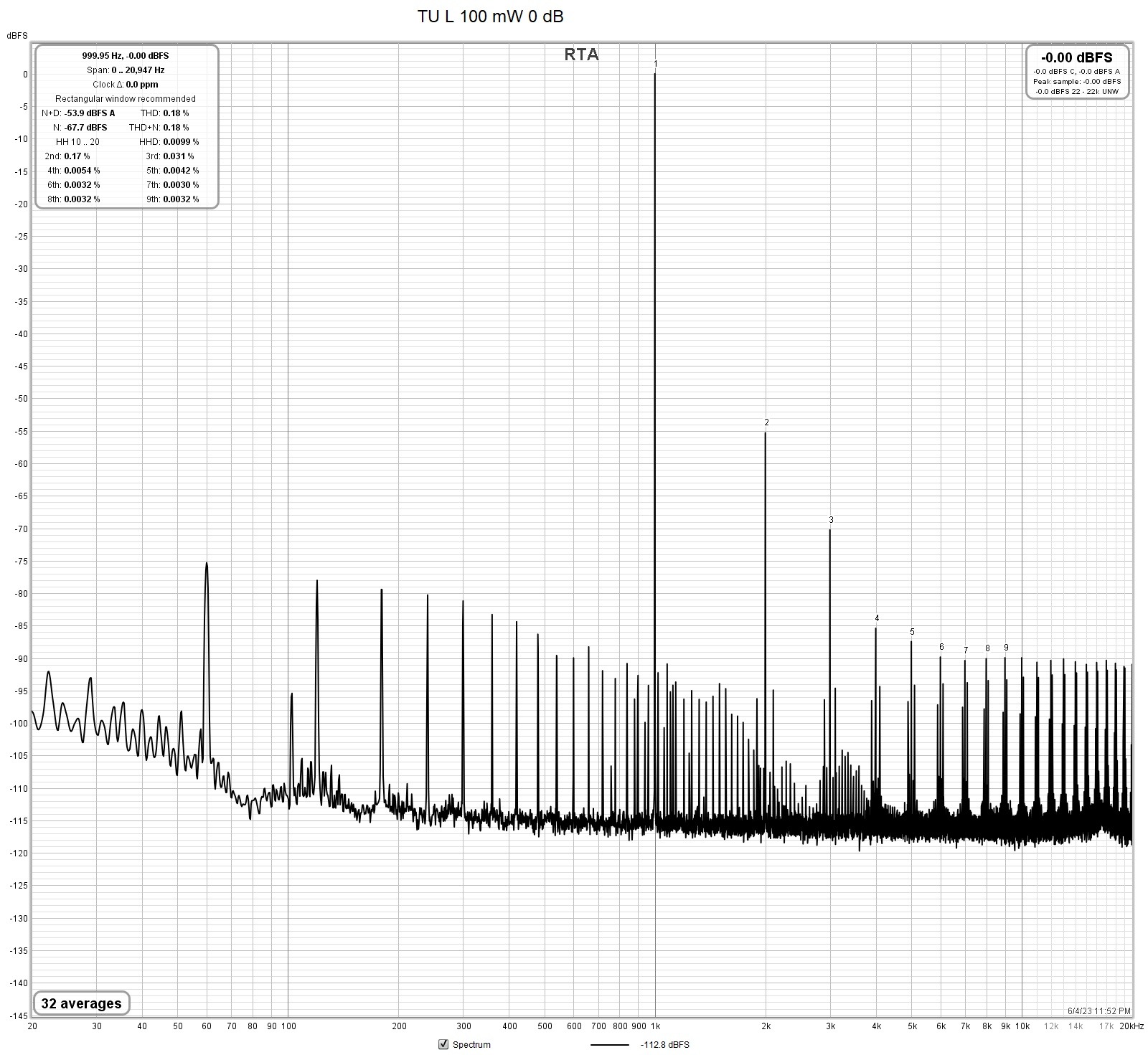This screenshot has width=1148, height=1055.
Task: Click the HH 10 .. 20 range label
Action: (77, 142)
